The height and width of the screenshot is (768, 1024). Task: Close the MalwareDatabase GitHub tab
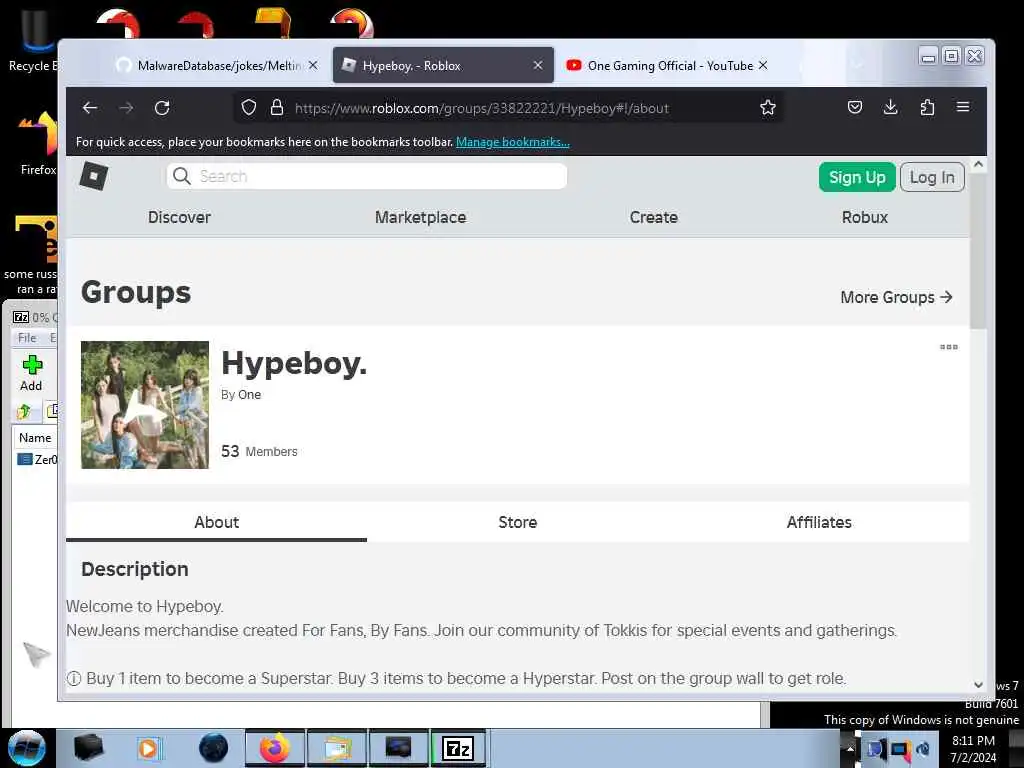(313, 65)
